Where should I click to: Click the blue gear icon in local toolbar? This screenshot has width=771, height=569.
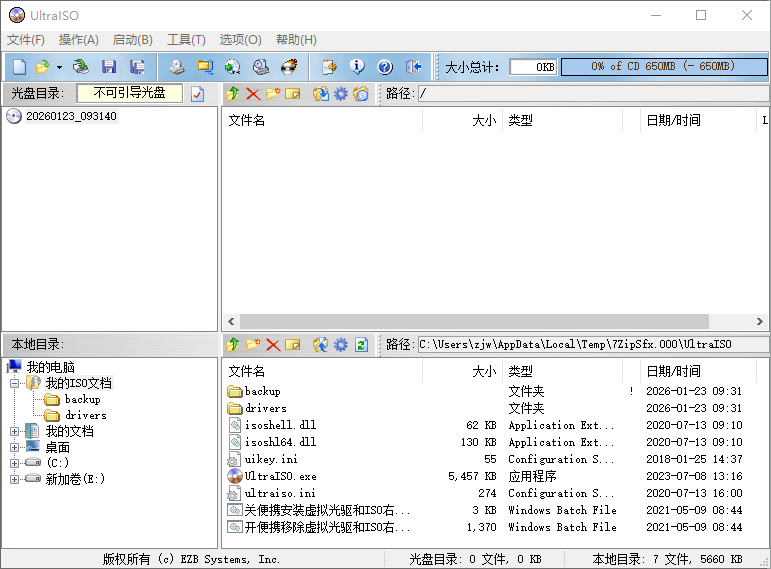[x=341, y=345]
